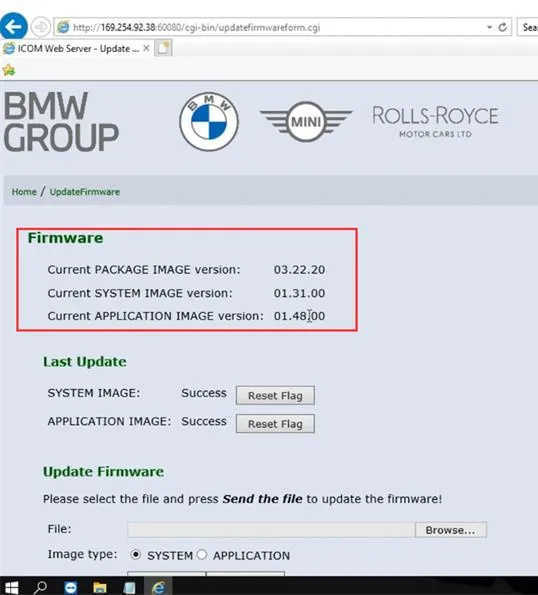Launch File Explorer from the taskbar

(100, 588)
